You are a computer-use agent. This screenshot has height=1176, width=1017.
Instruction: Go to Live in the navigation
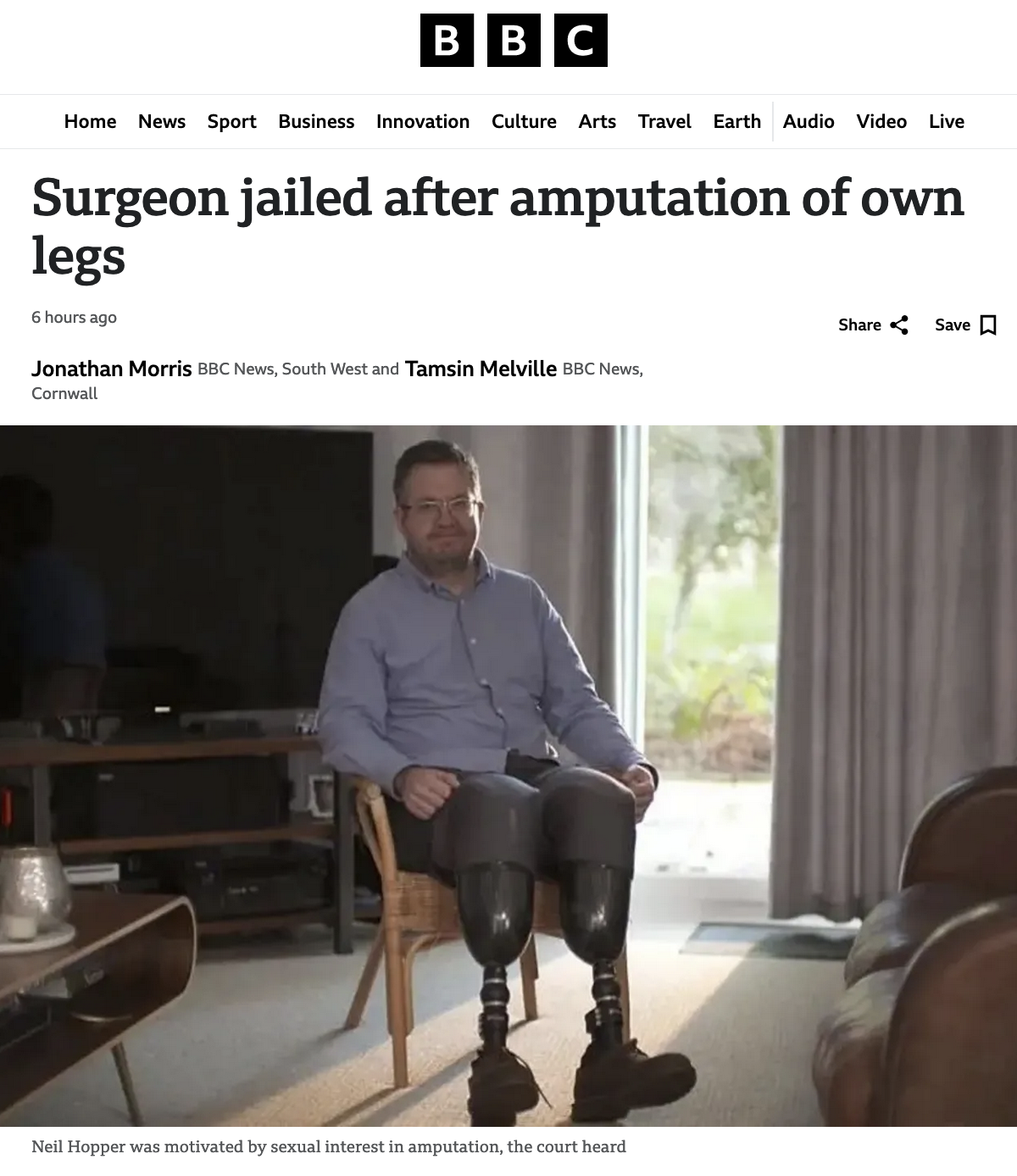tap(947, 121)
